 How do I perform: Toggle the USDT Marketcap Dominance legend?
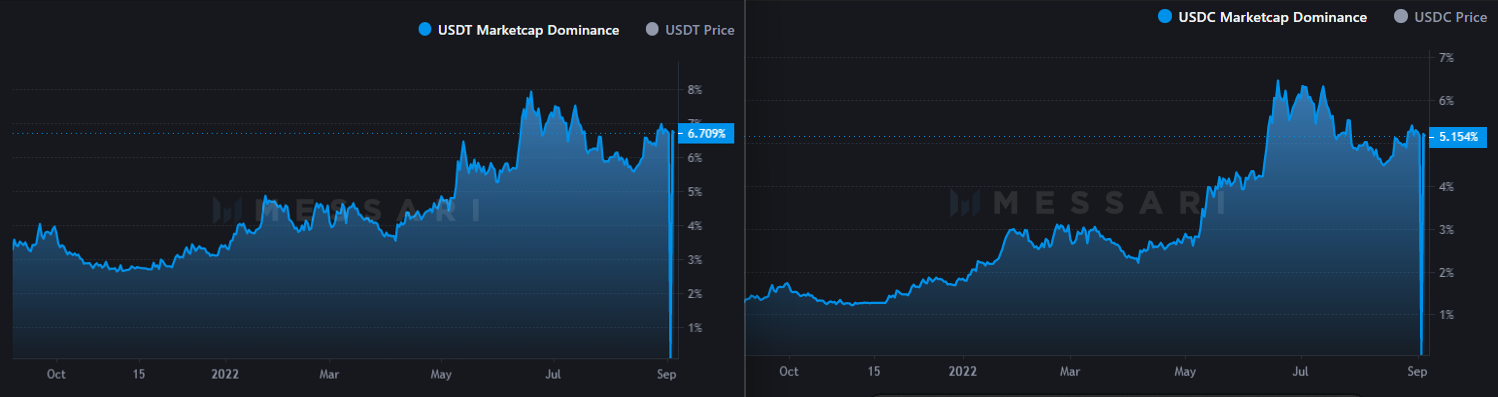click(519, 30)
